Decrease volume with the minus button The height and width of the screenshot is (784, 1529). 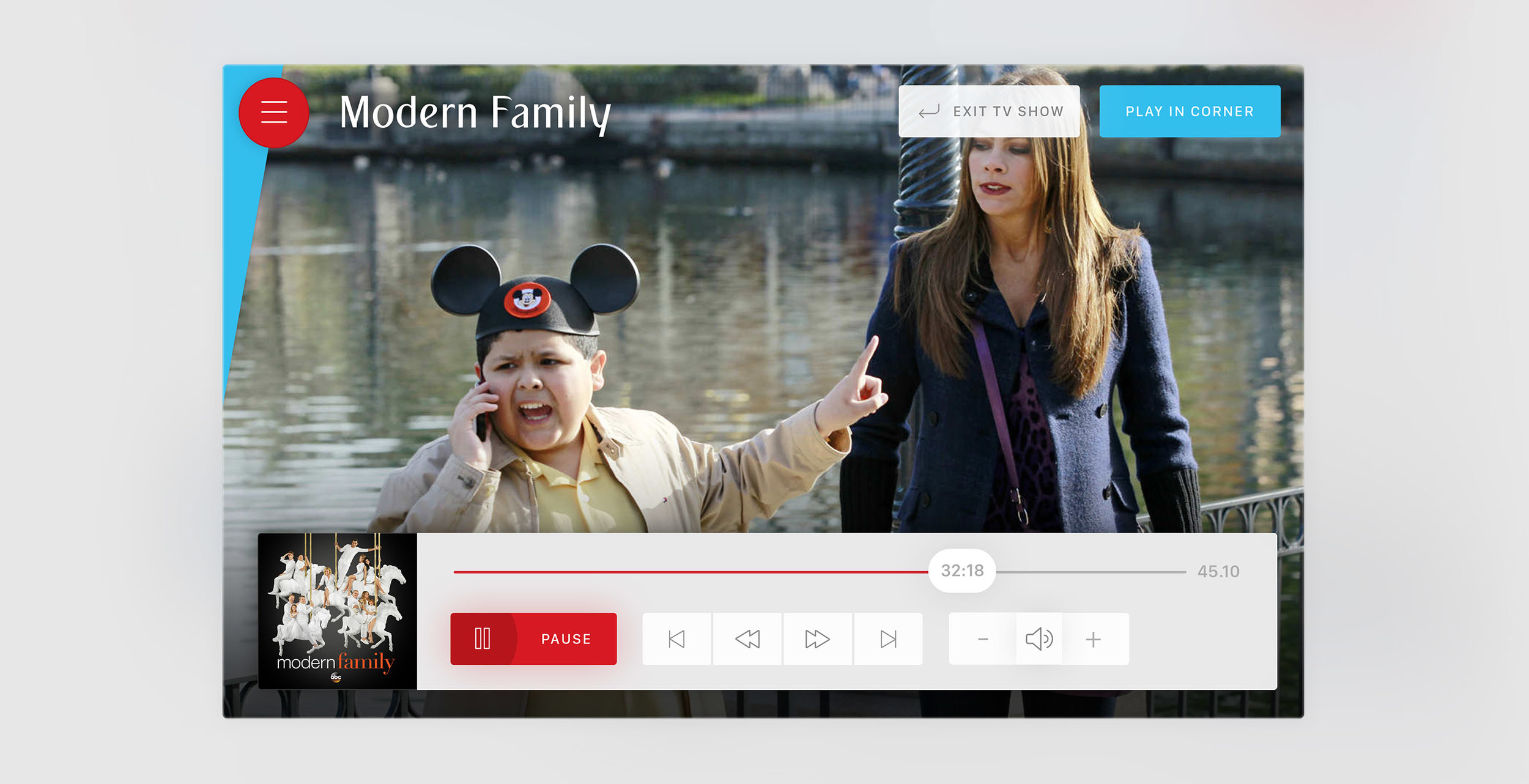coord(983,639)
